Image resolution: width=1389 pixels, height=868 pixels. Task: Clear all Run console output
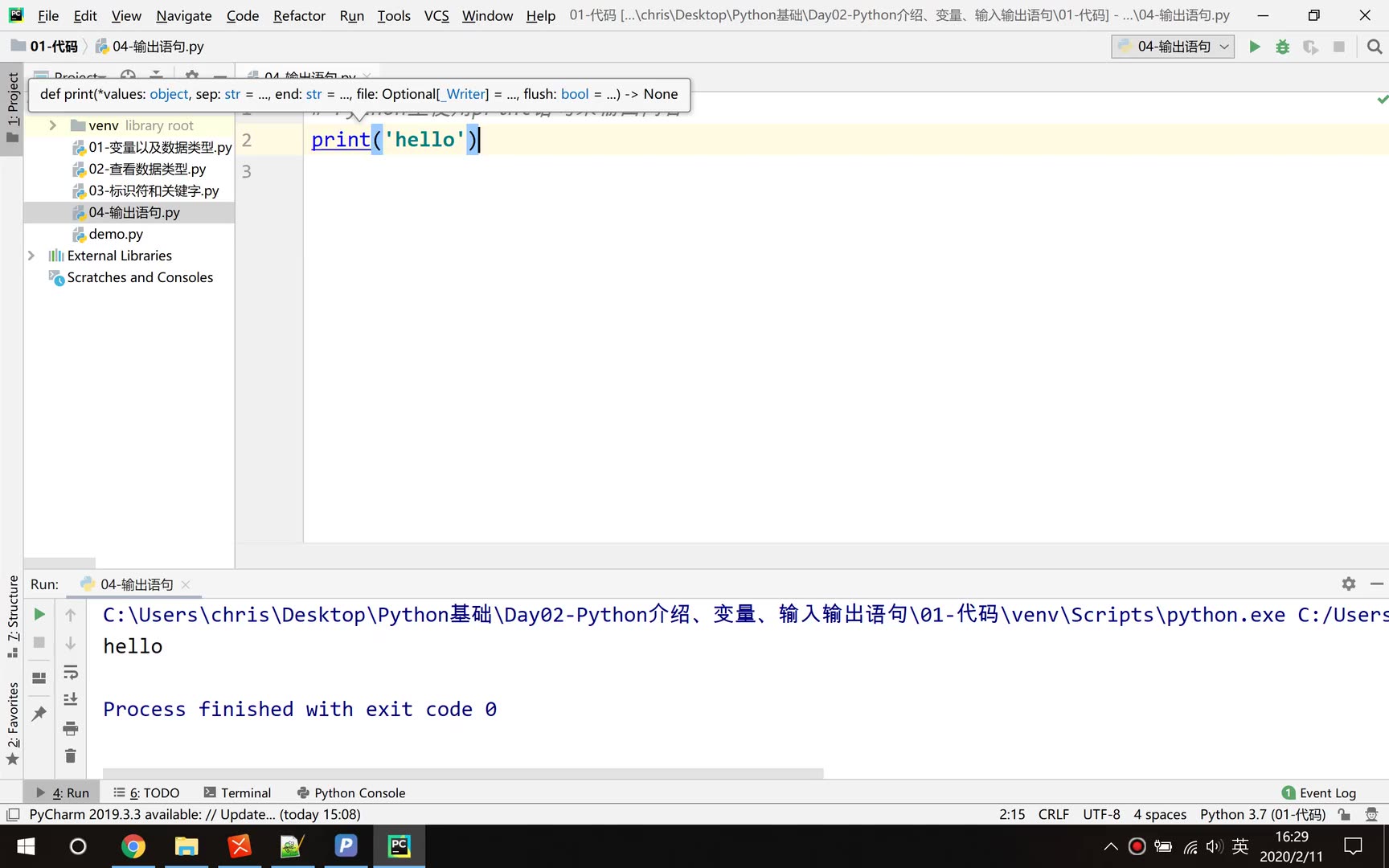71,755
